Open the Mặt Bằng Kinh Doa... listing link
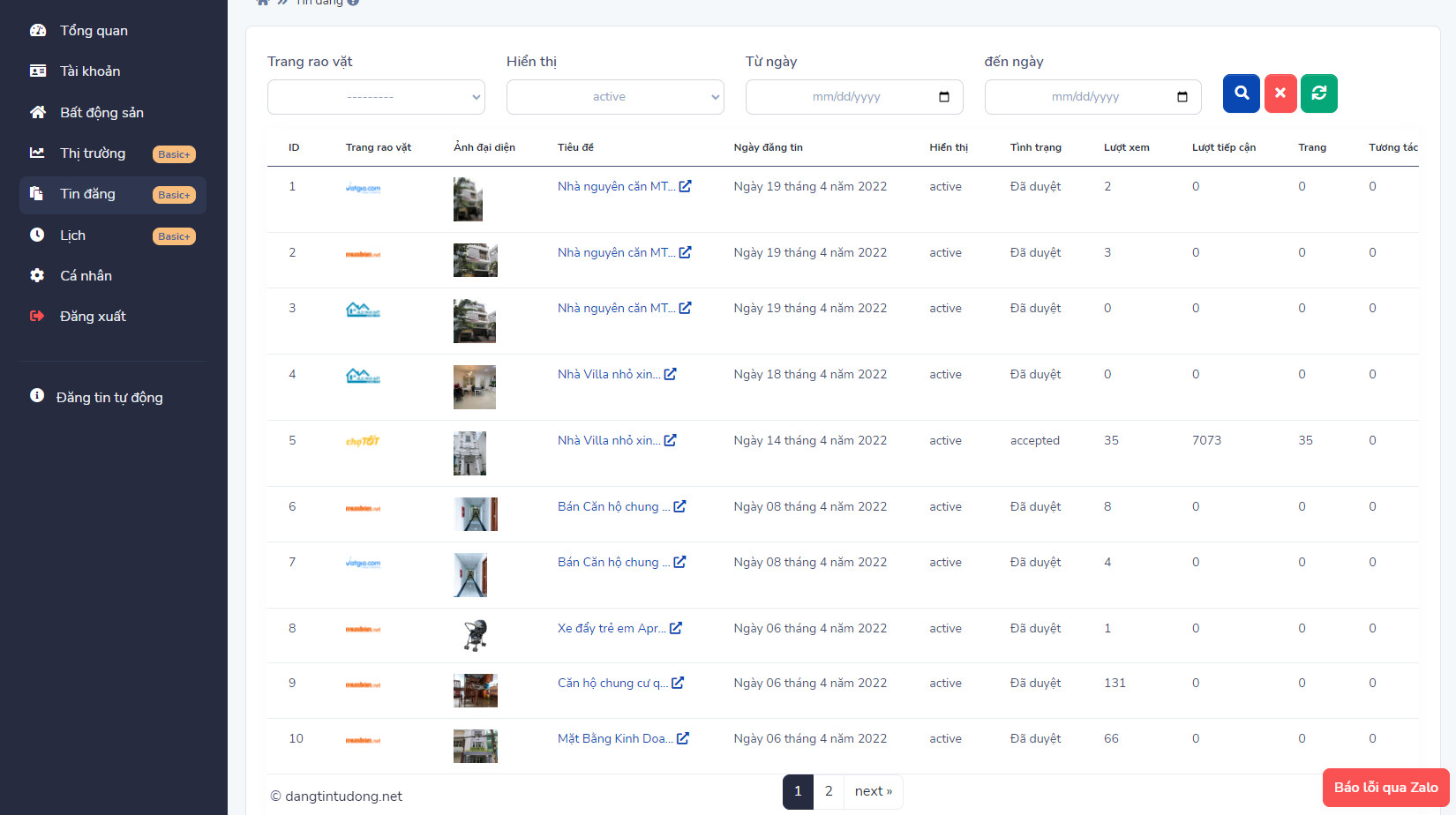This screenshot has width=1456, height=815. pyautogui.click(x=614, y=739)
